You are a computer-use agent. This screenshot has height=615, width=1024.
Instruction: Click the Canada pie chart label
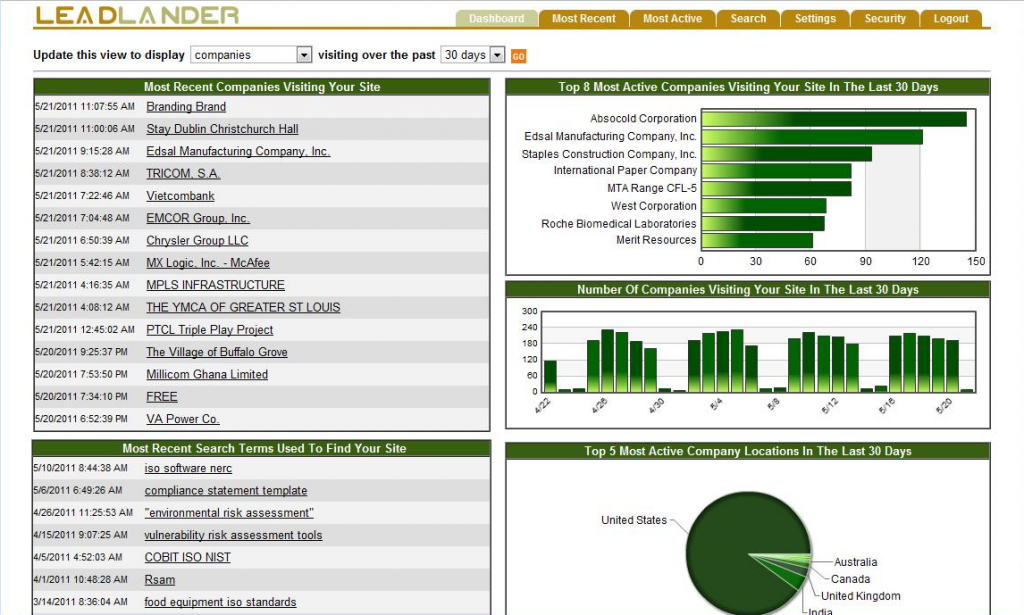point(850,579)
